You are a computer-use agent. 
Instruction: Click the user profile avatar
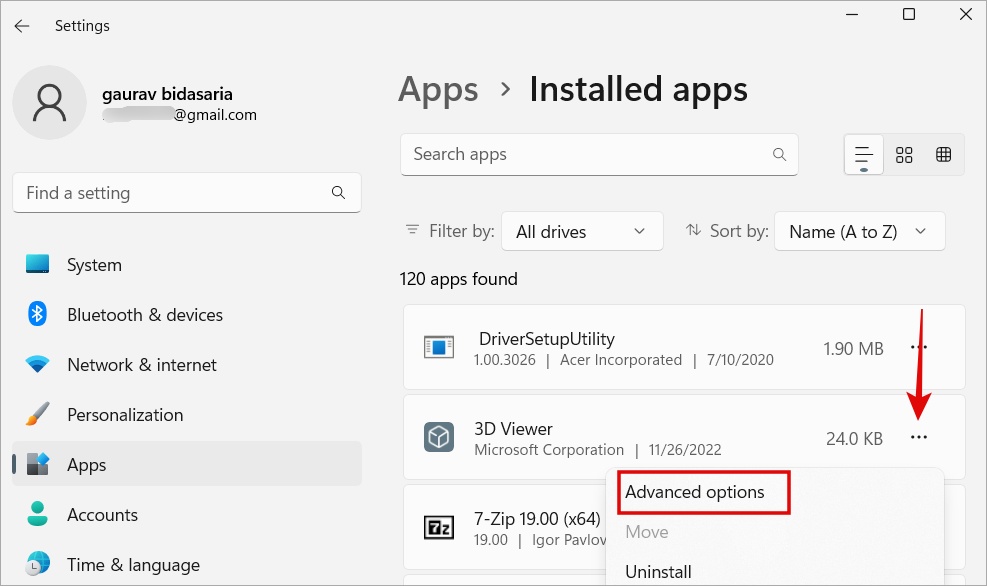pyautogui.click(x=49, y=103)
